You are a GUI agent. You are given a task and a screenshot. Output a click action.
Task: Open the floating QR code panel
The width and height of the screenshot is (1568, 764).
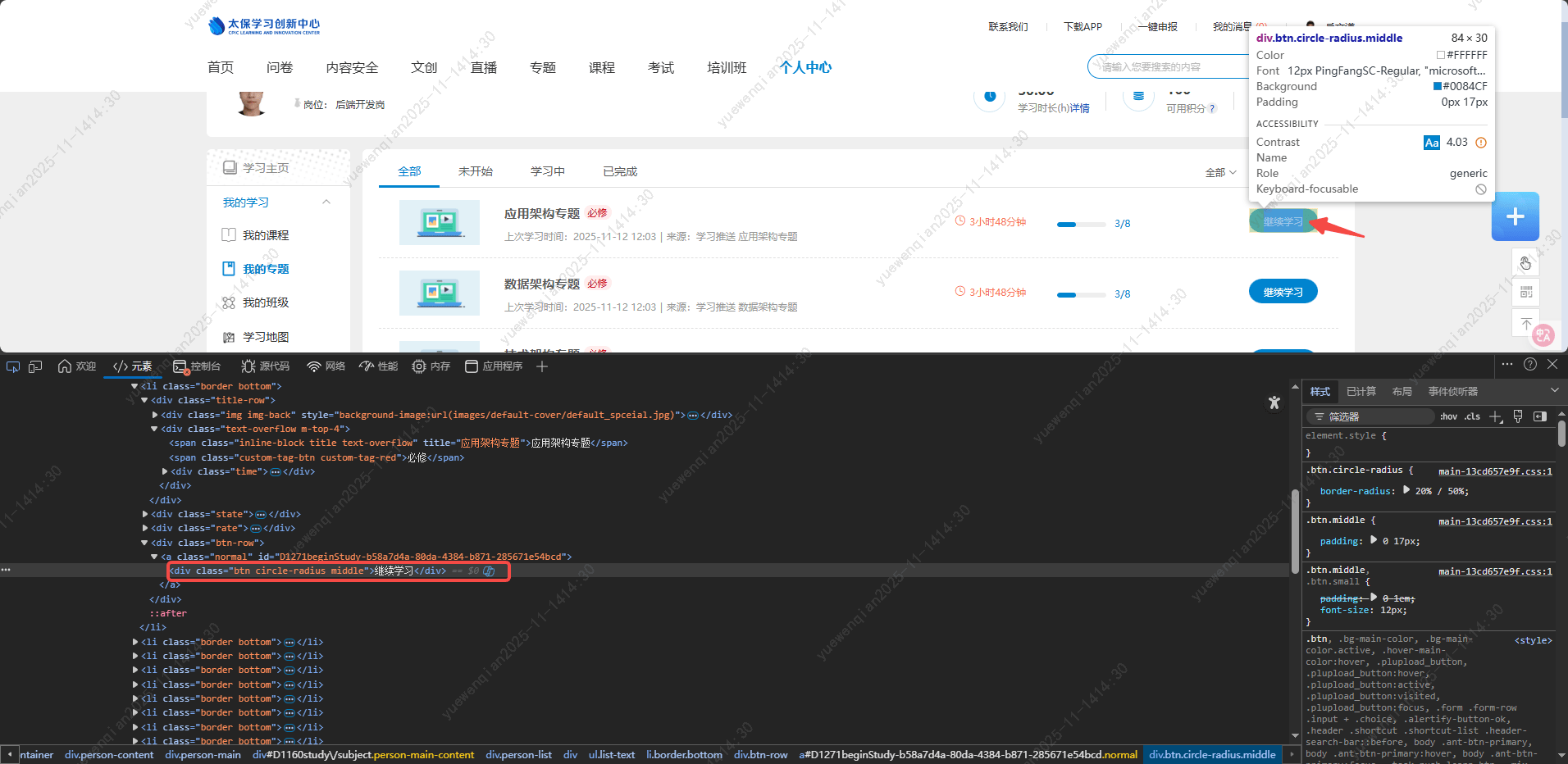1526,293
